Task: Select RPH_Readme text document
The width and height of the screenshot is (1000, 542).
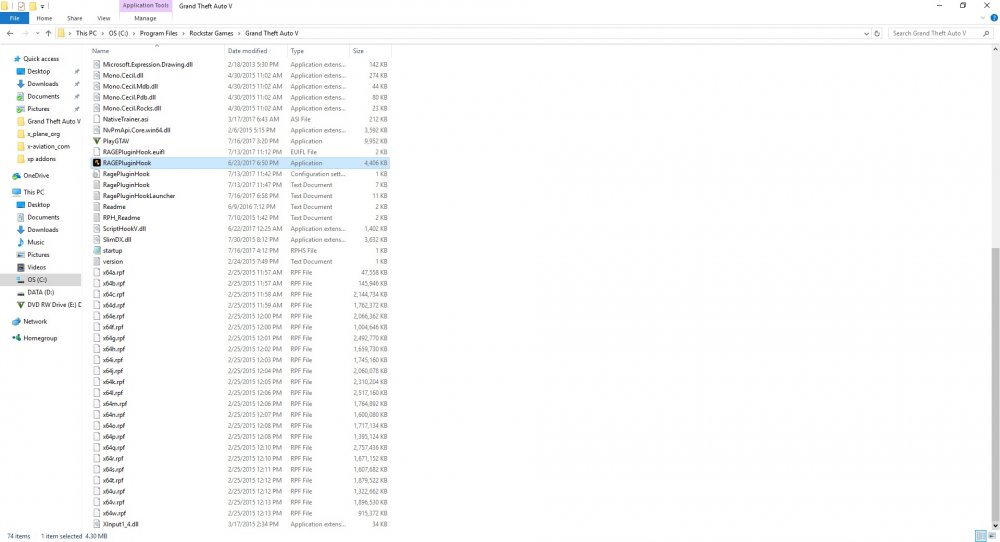Action: (x=121, y=217)
